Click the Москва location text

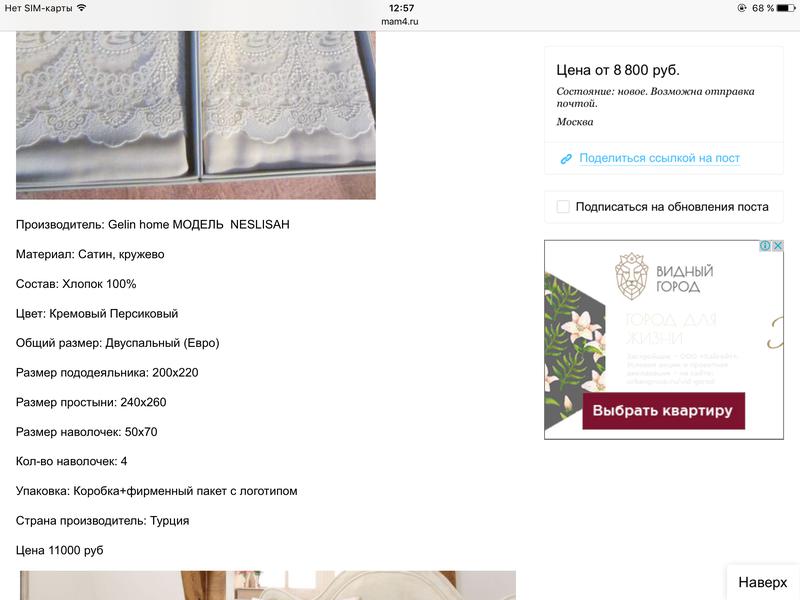[x=574, y=122]
